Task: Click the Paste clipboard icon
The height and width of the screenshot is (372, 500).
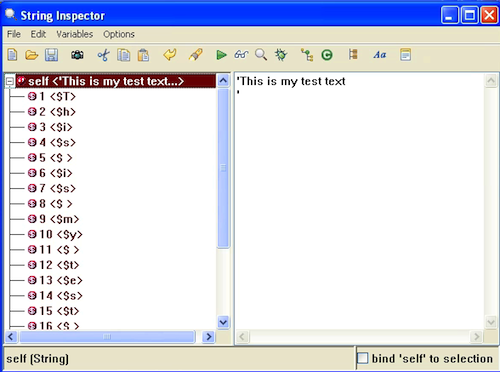Action: pos(143,55)
